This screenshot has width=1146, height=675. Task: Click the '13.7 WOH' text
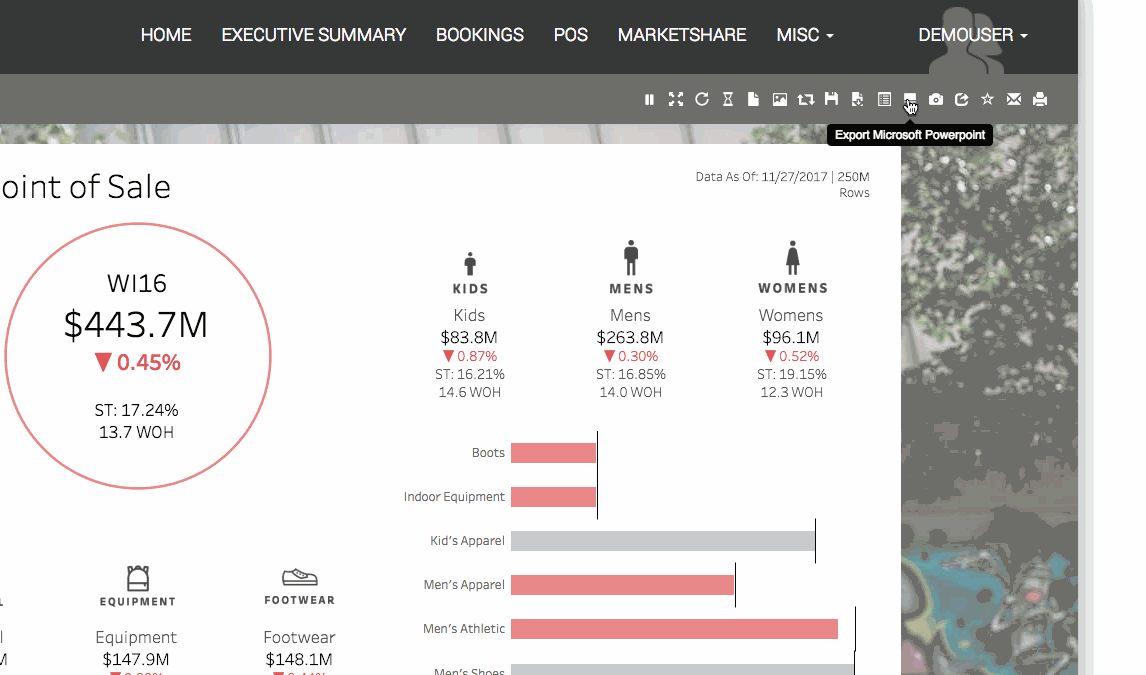point(137,432)
